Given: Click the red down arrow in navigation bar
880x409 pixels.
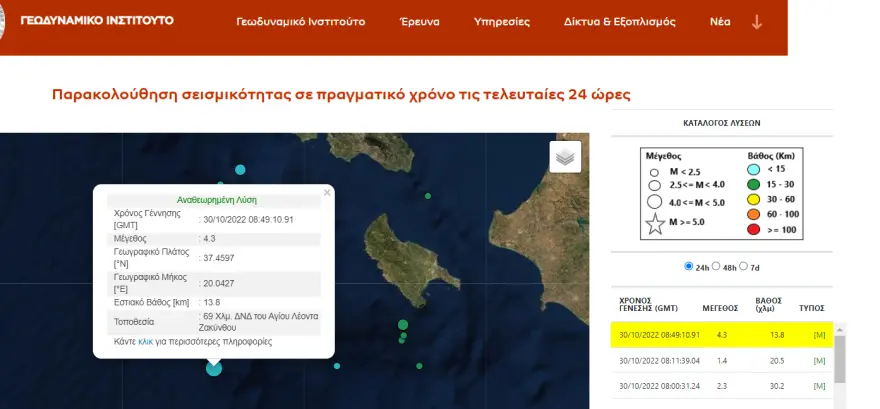Looking at the screenshot, I should tap(757, 22).
